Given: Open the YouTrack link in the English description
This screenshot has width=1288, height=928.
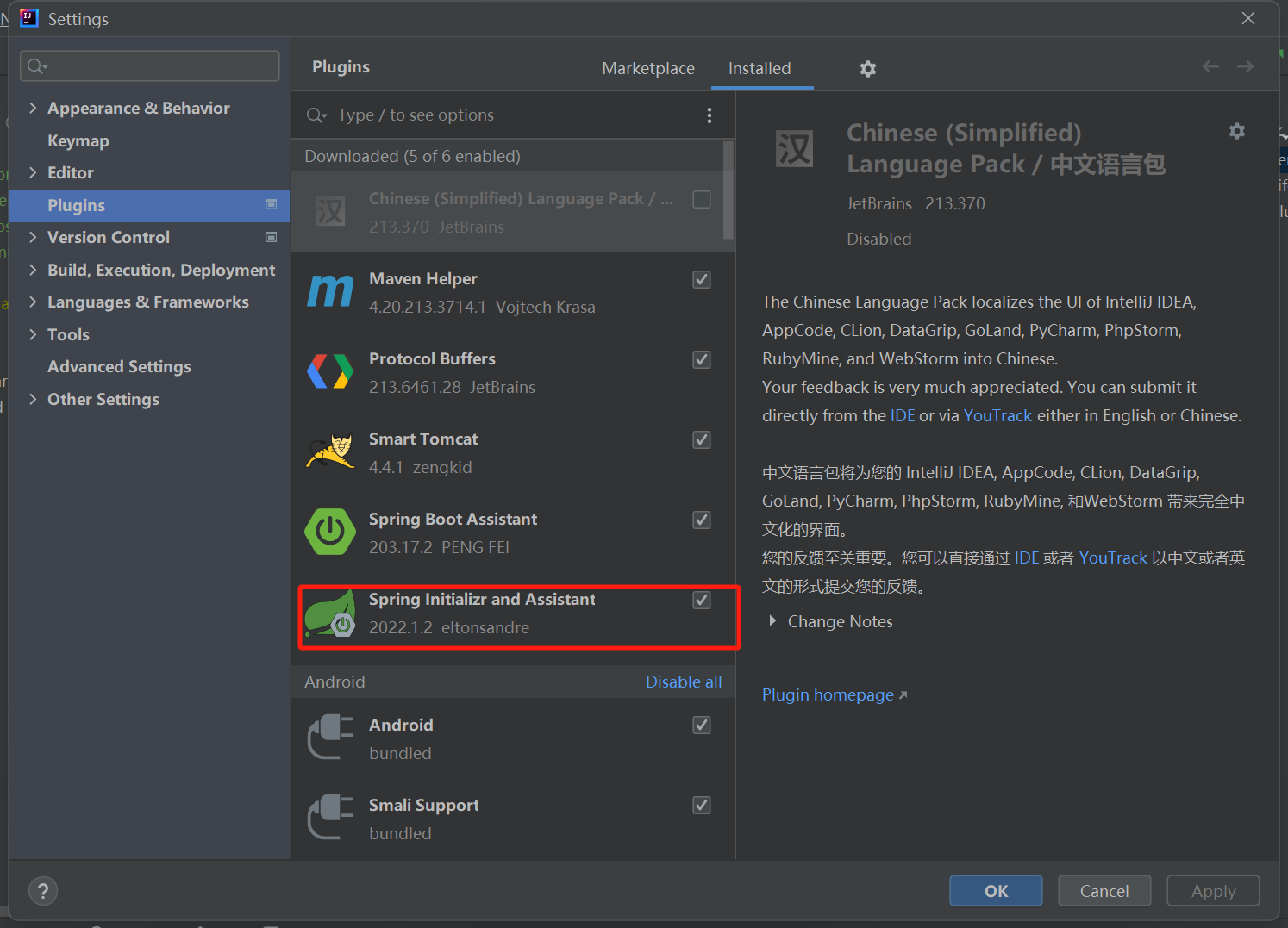Looking at the screenshot, I should [x=997, y=415].
